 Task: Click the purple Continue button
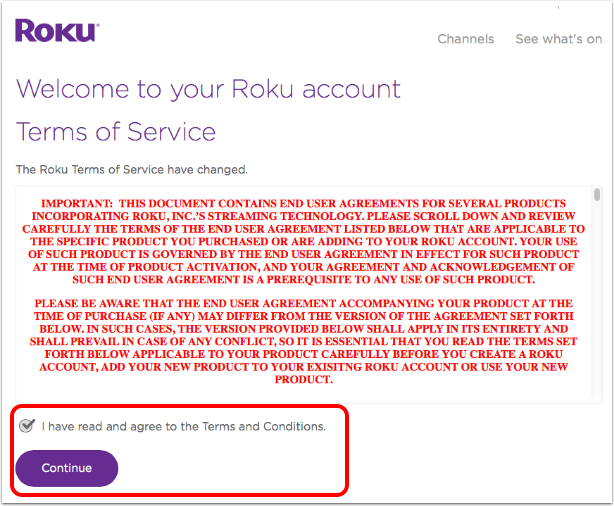pos(67,468)
